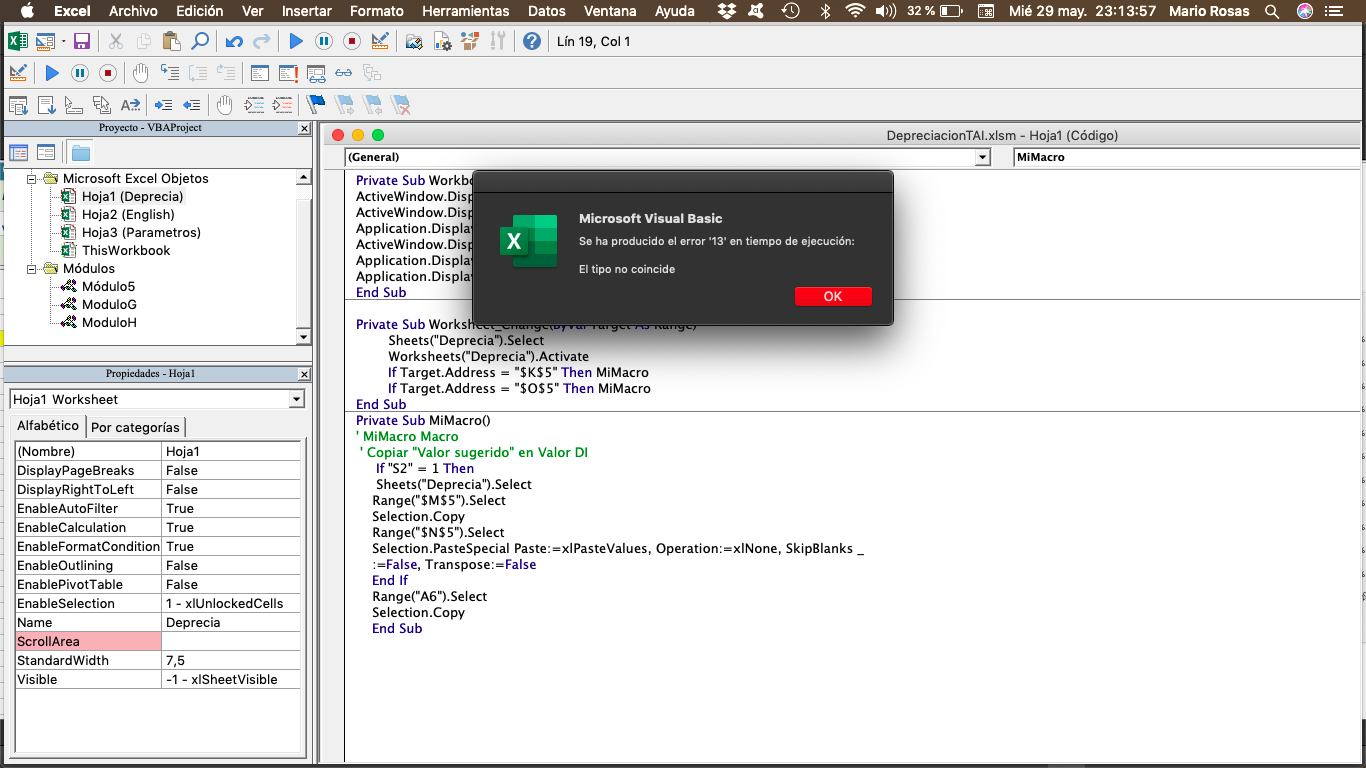Switch to the Alfabético tab
Image resolution: width=1366 pixels, height=768 pixels.
(x=48, y=426)
